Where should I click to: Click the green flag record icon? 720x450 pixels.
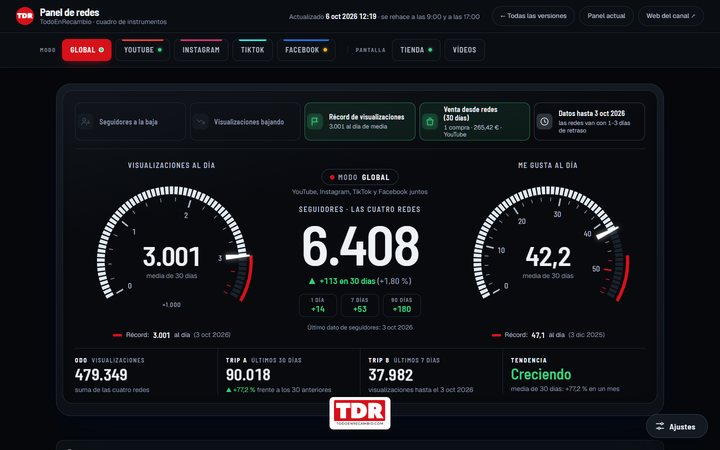tap(315, 122)
